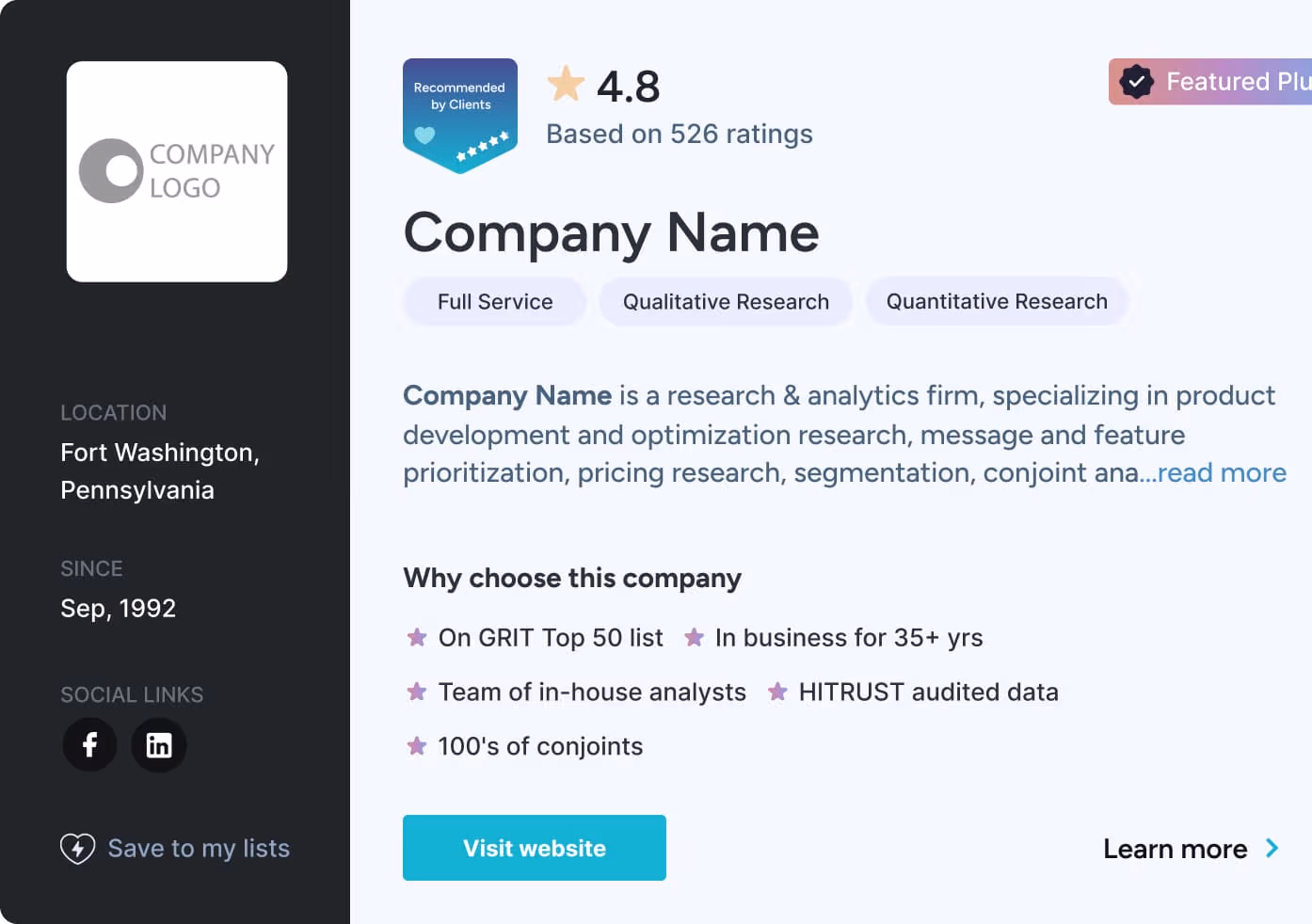Viewport: 1312px width, 924px height.
Task: Open the Learn more link
Action: pos(1175,849)
